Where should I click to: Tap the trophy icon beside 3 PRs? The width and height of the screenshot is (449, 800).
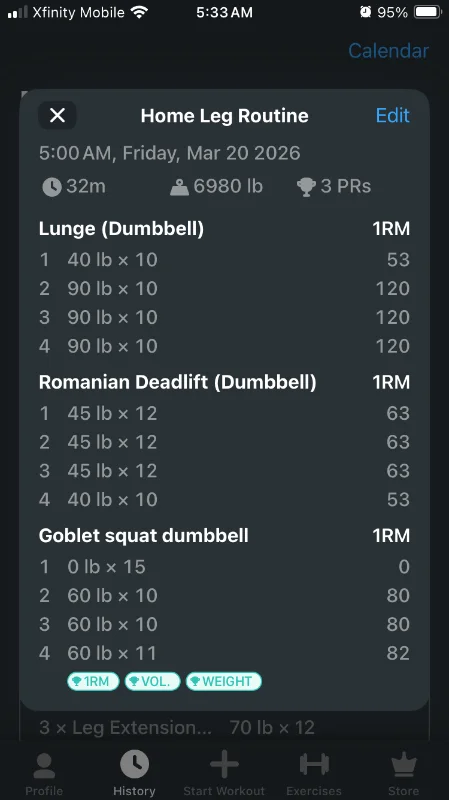(x=306, y=187)
